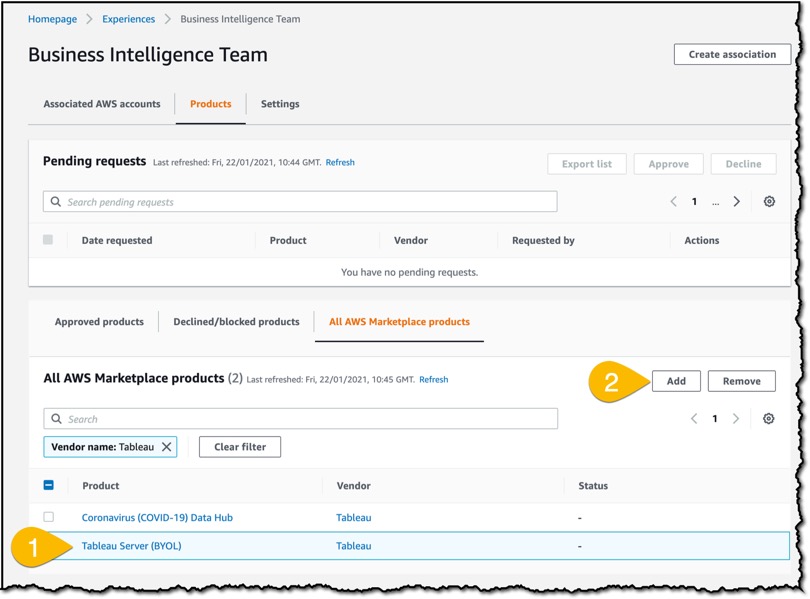
Task: Go to Homepage breadcrumb link
Action: click(x=52, y=19)
